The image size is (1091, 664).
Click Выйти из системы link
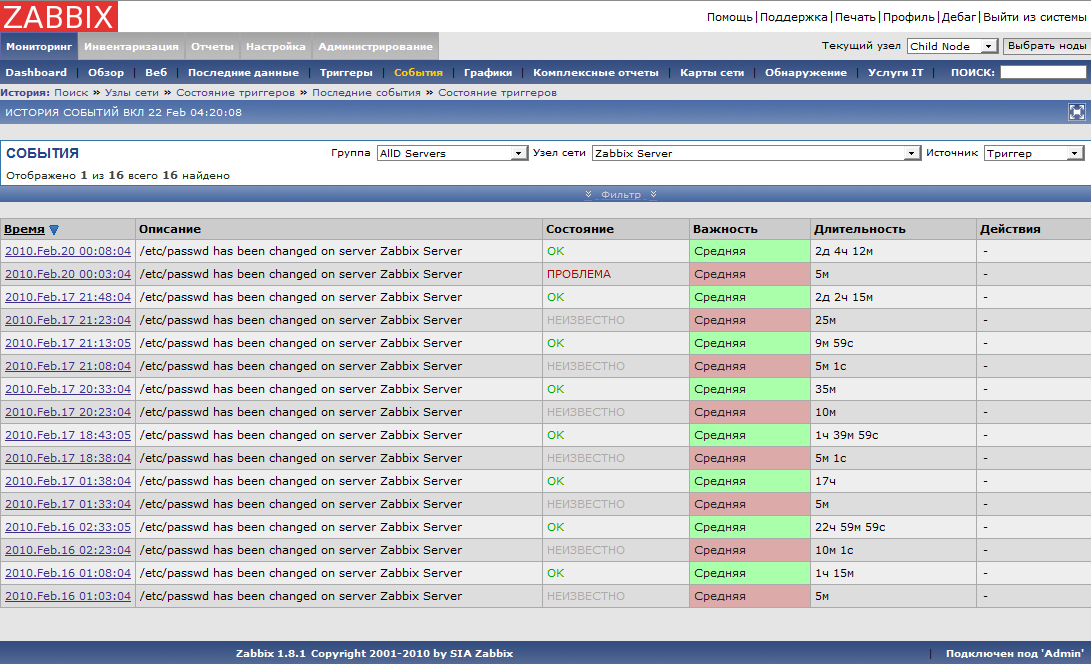point(1035,17)
